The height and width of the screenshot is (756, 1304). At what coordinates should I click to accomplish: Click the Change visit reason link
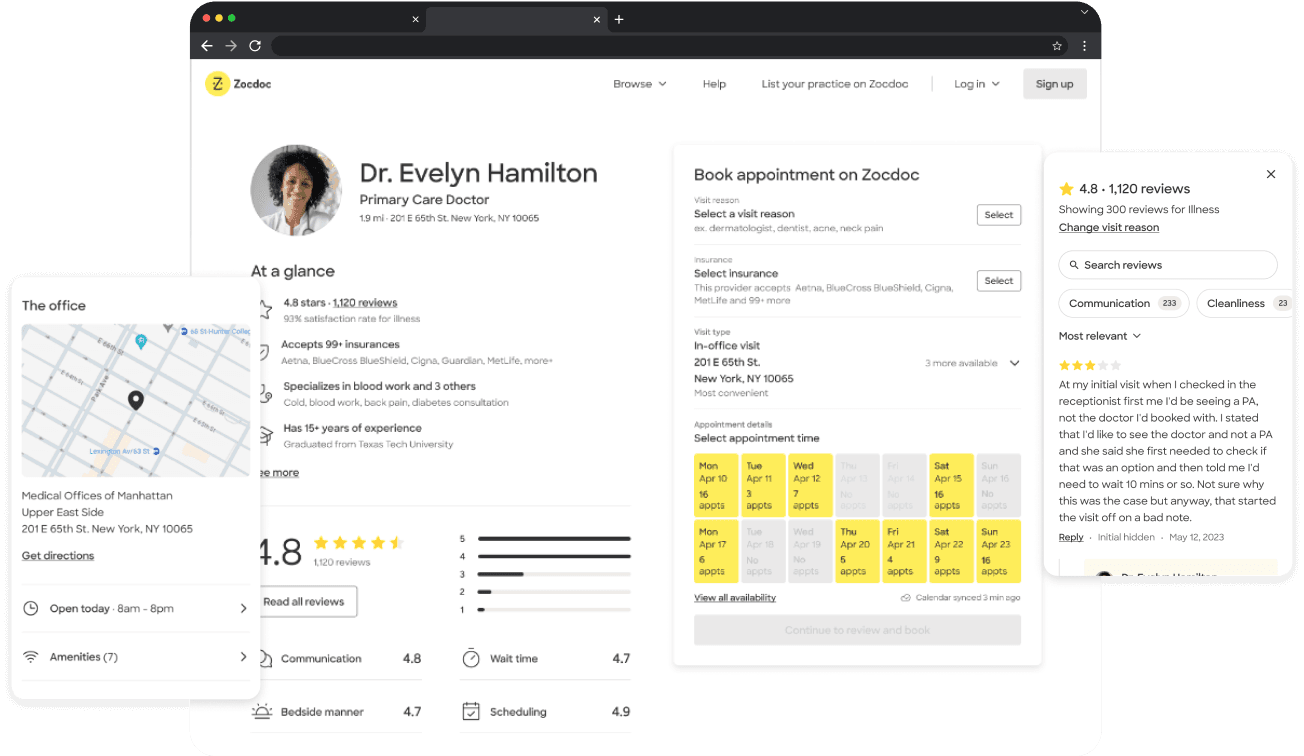(1109, 228)
